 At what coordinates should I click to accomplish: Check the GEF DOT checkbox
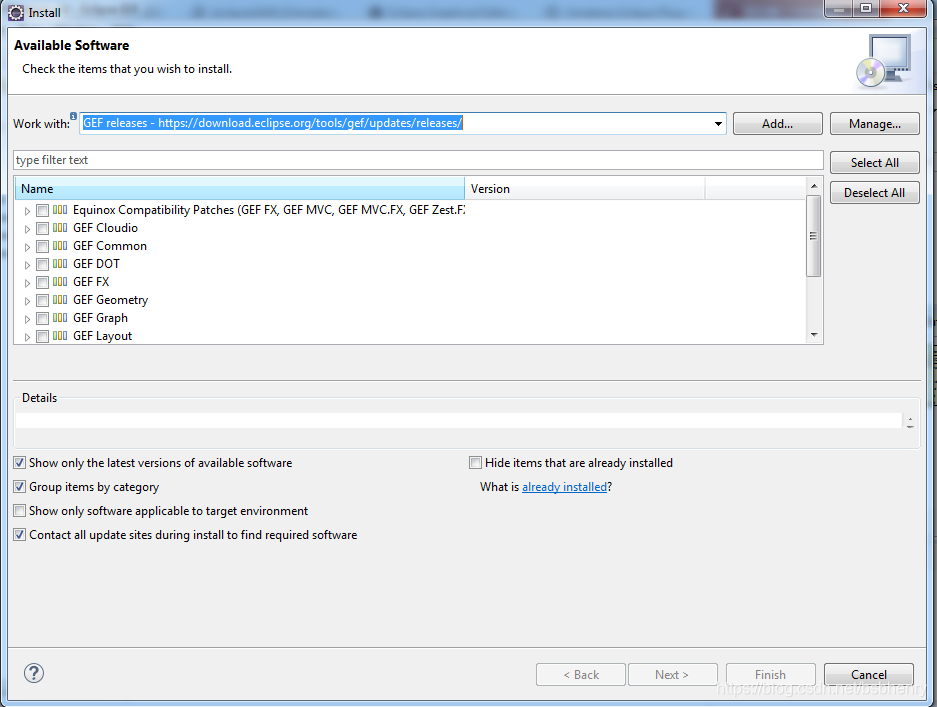pyautogui.click(x=42, y=264)
